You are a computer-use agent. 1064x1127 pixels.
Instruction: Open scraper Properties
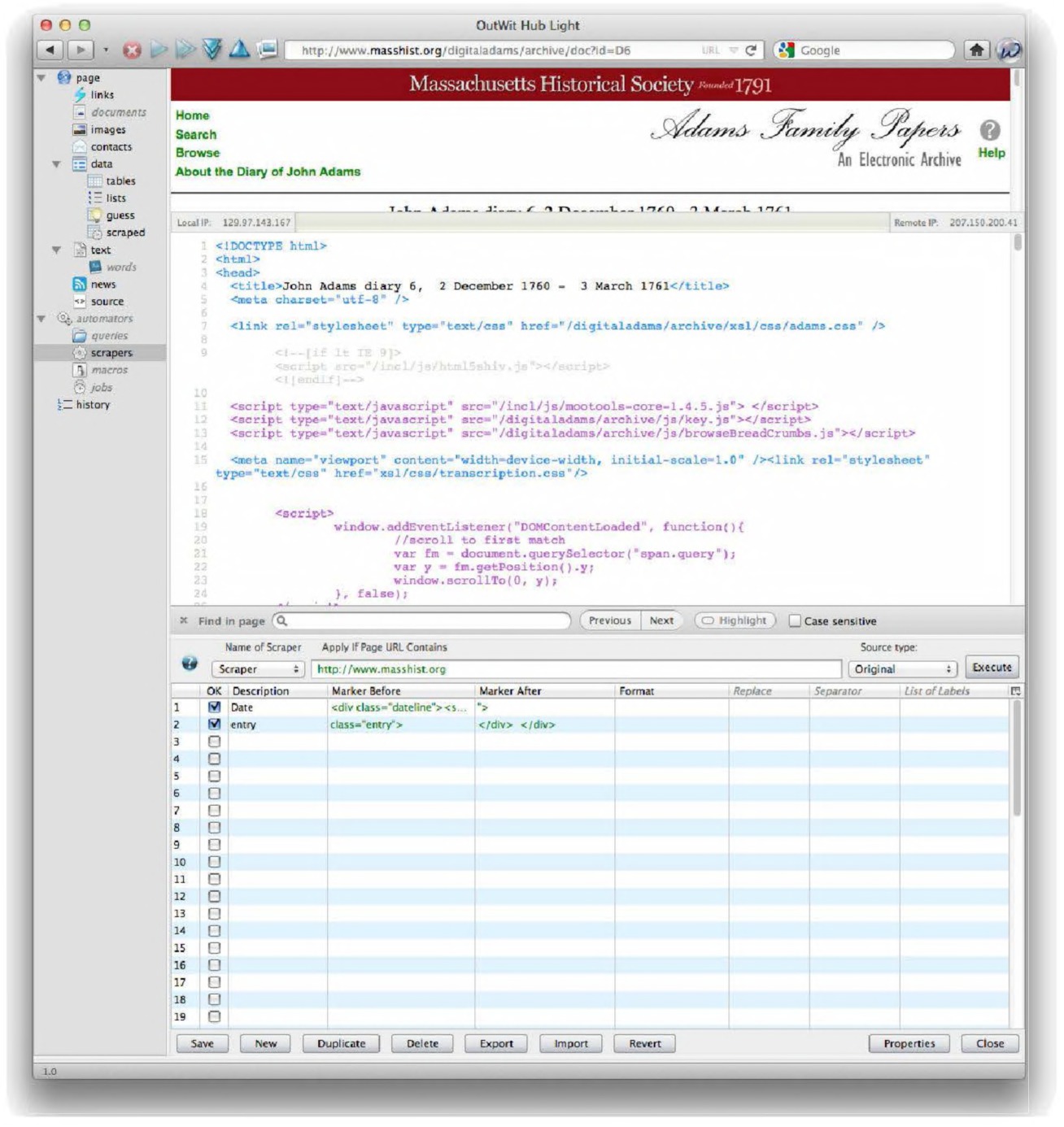909,1044
